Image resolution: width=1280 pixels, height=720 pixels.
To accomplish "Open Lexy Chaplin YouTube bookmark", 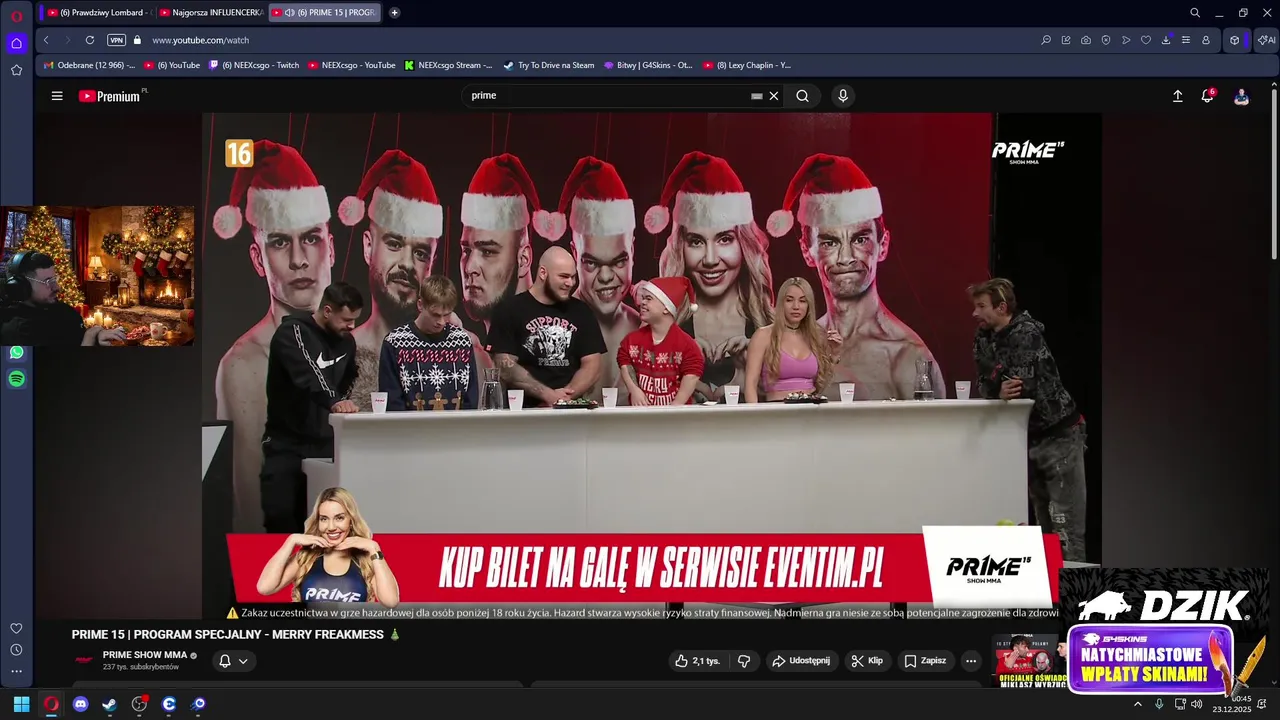I will click(747, 65).
